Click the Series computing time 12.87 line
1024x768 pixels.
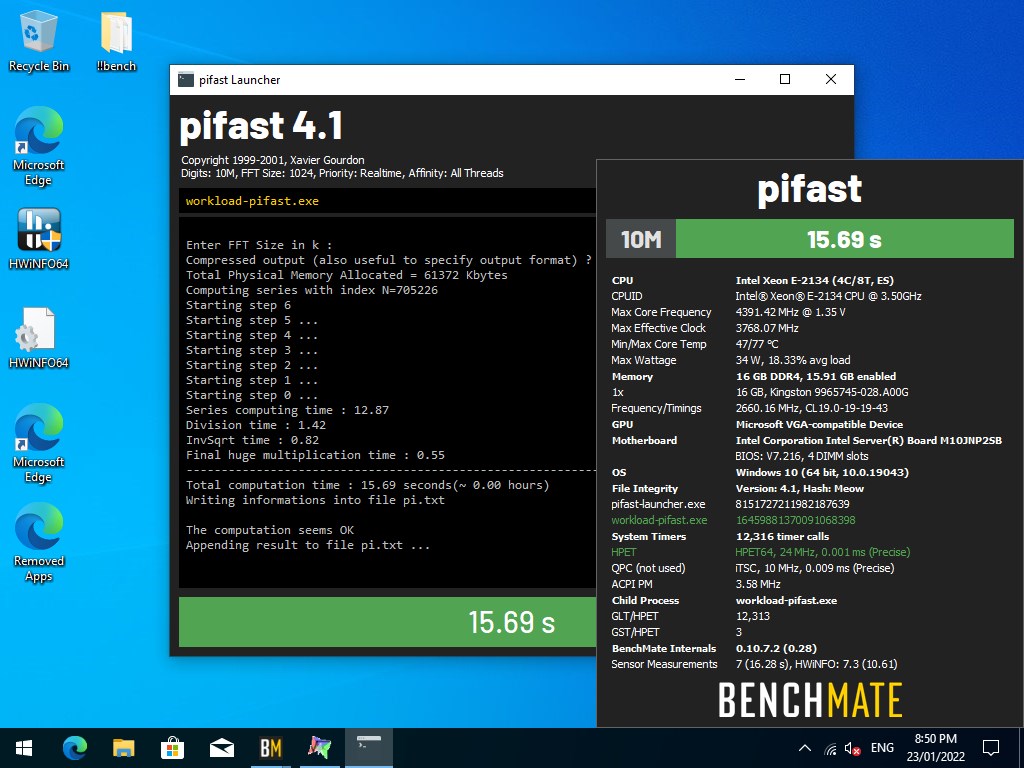coord(287,410)
